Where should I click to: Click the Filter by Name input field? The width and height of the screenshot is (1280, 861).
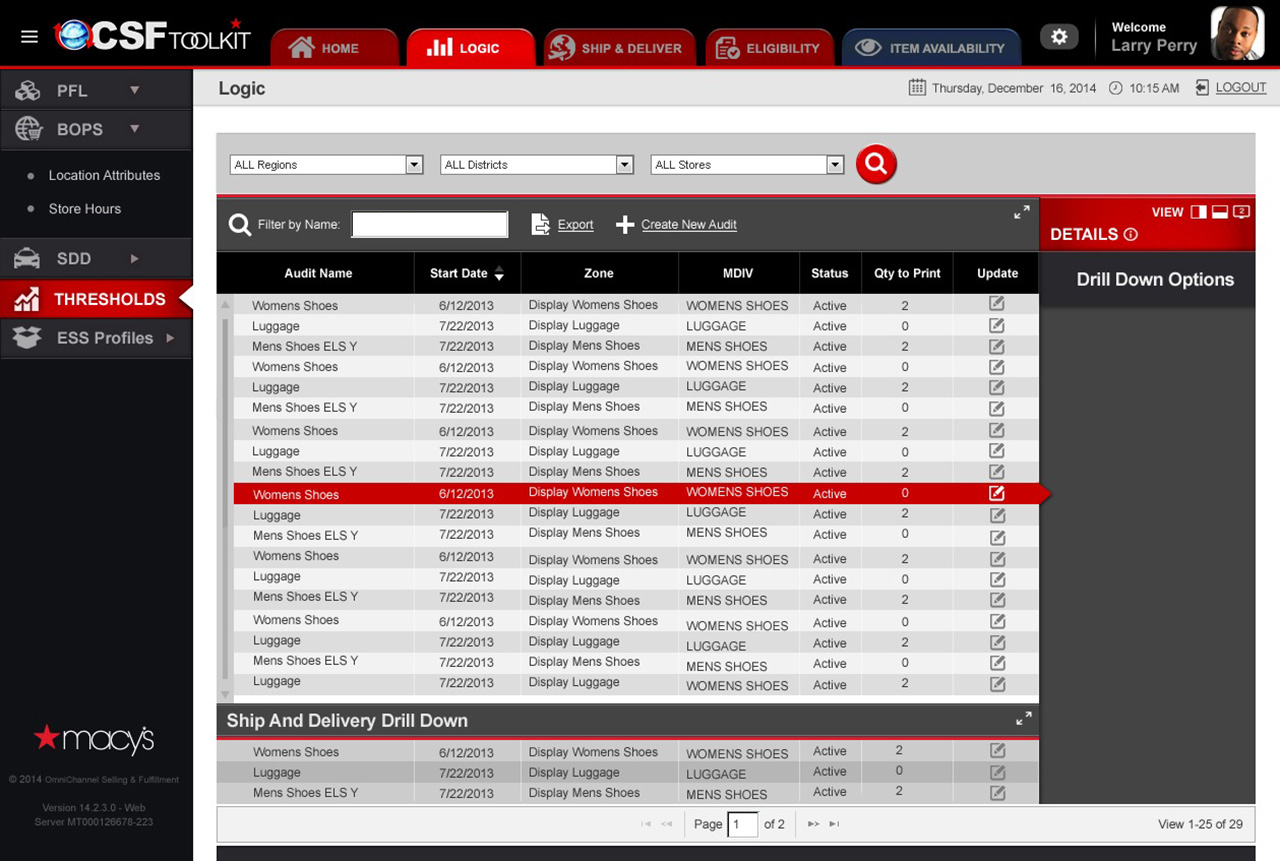click(429, 225)
